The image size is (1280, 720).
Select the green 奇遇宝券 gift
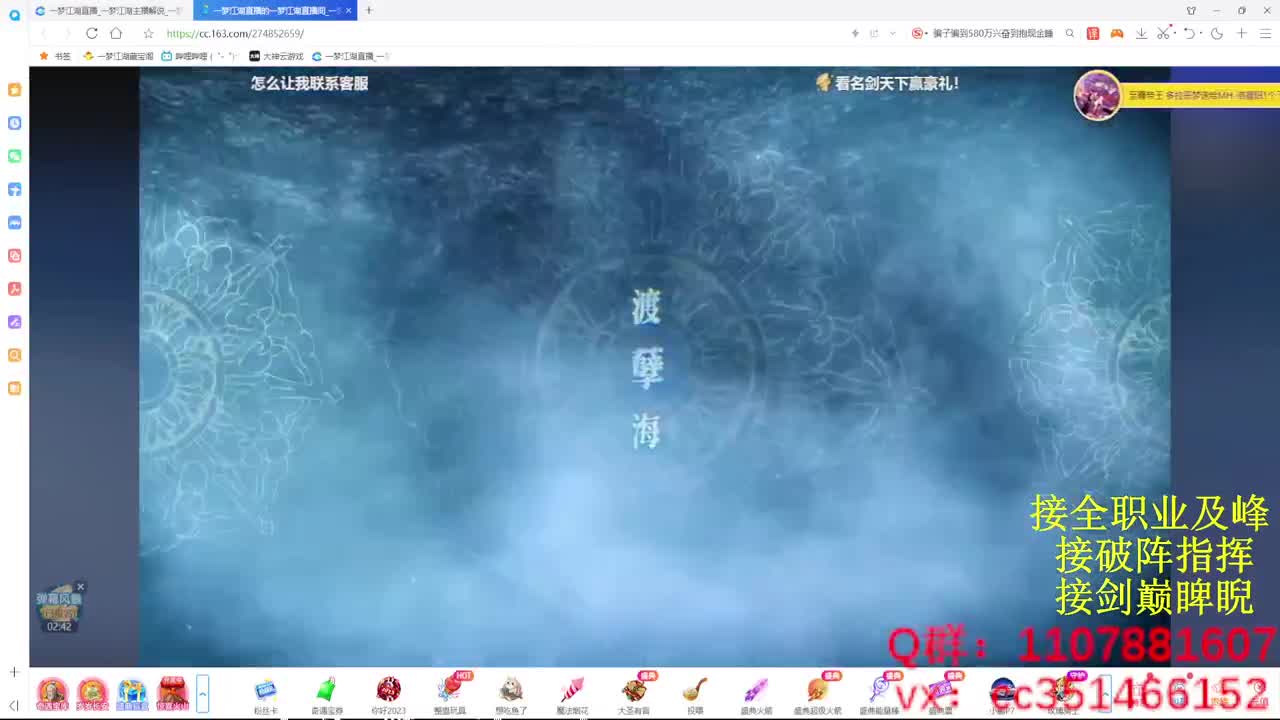(326, 695)
